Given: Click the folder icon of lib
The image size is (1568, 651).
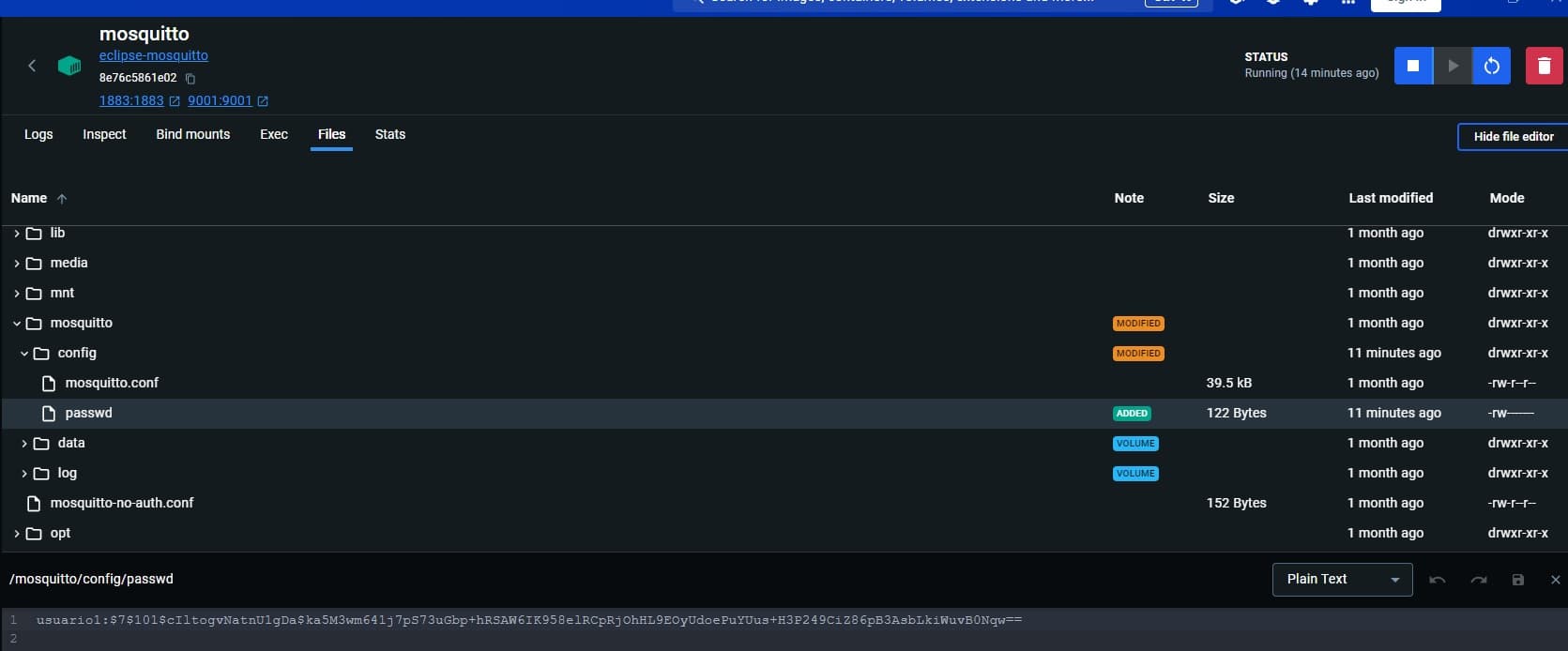Looking at the screenshot, I should point(34,234).
